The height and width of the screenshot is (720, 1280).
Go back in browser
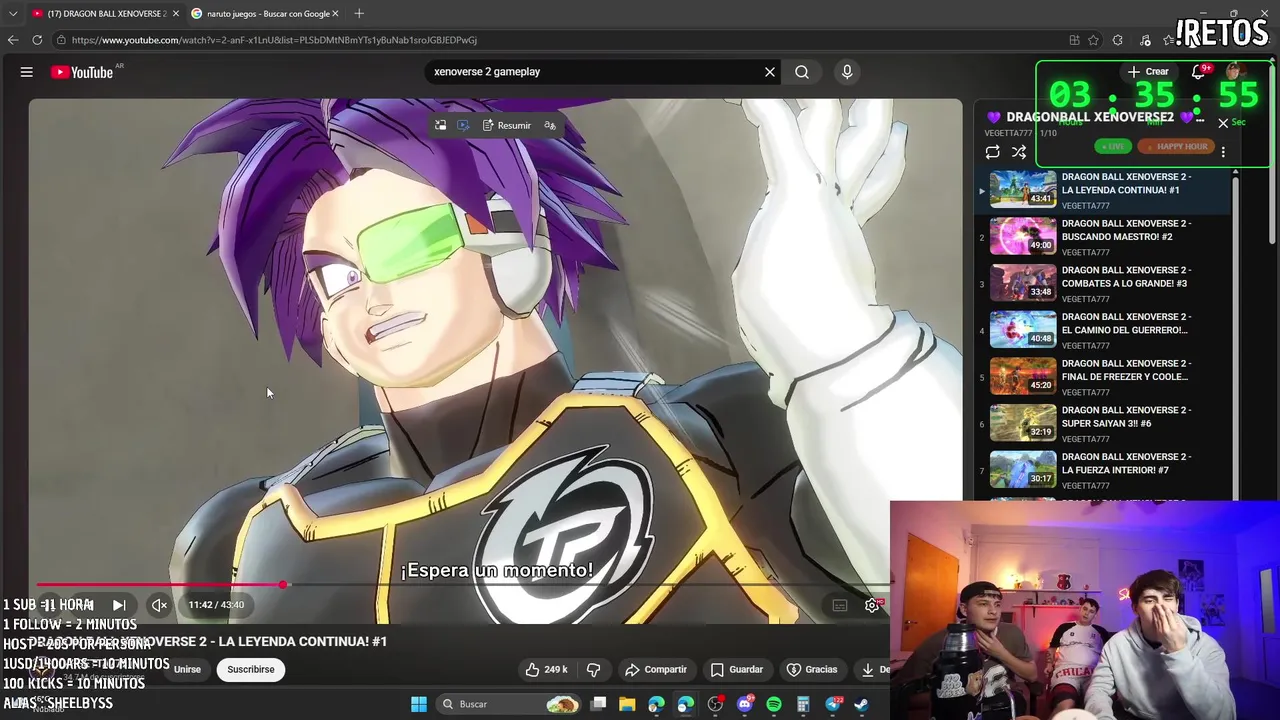pyautogui.click(x=13, y=40)
